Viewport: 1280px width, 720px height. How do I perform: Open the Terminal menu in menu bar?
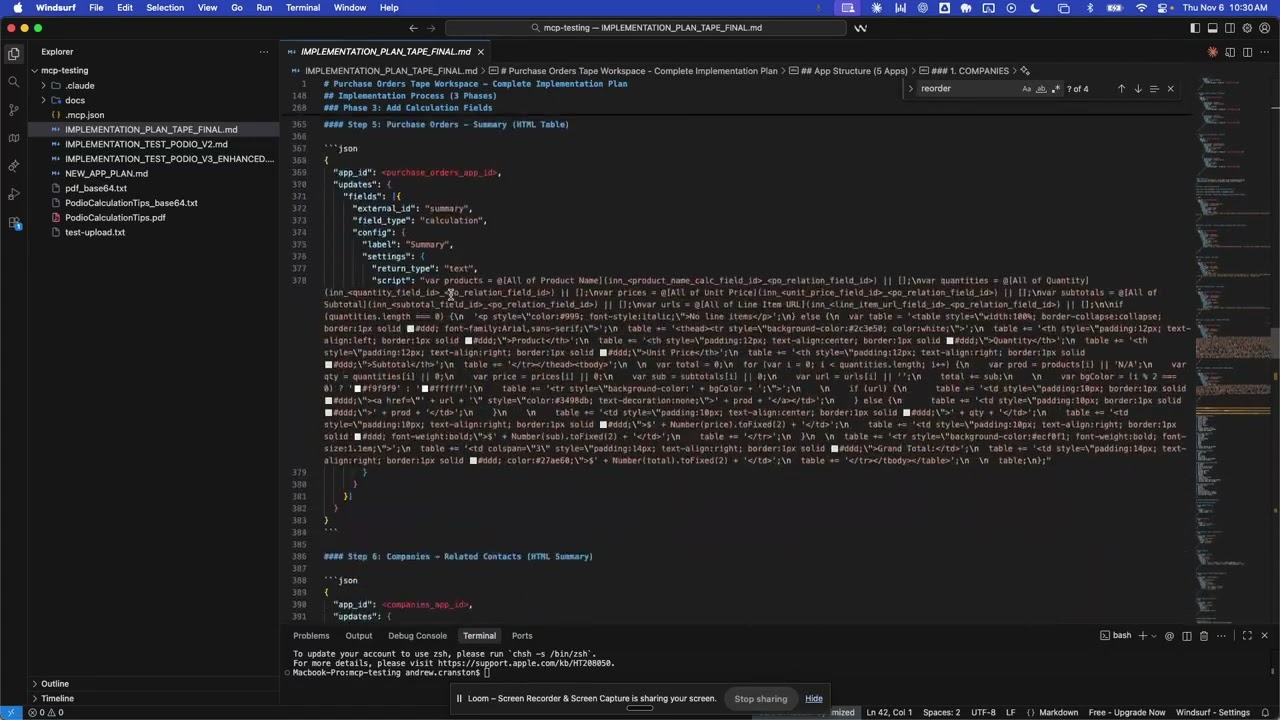point(302,8)
